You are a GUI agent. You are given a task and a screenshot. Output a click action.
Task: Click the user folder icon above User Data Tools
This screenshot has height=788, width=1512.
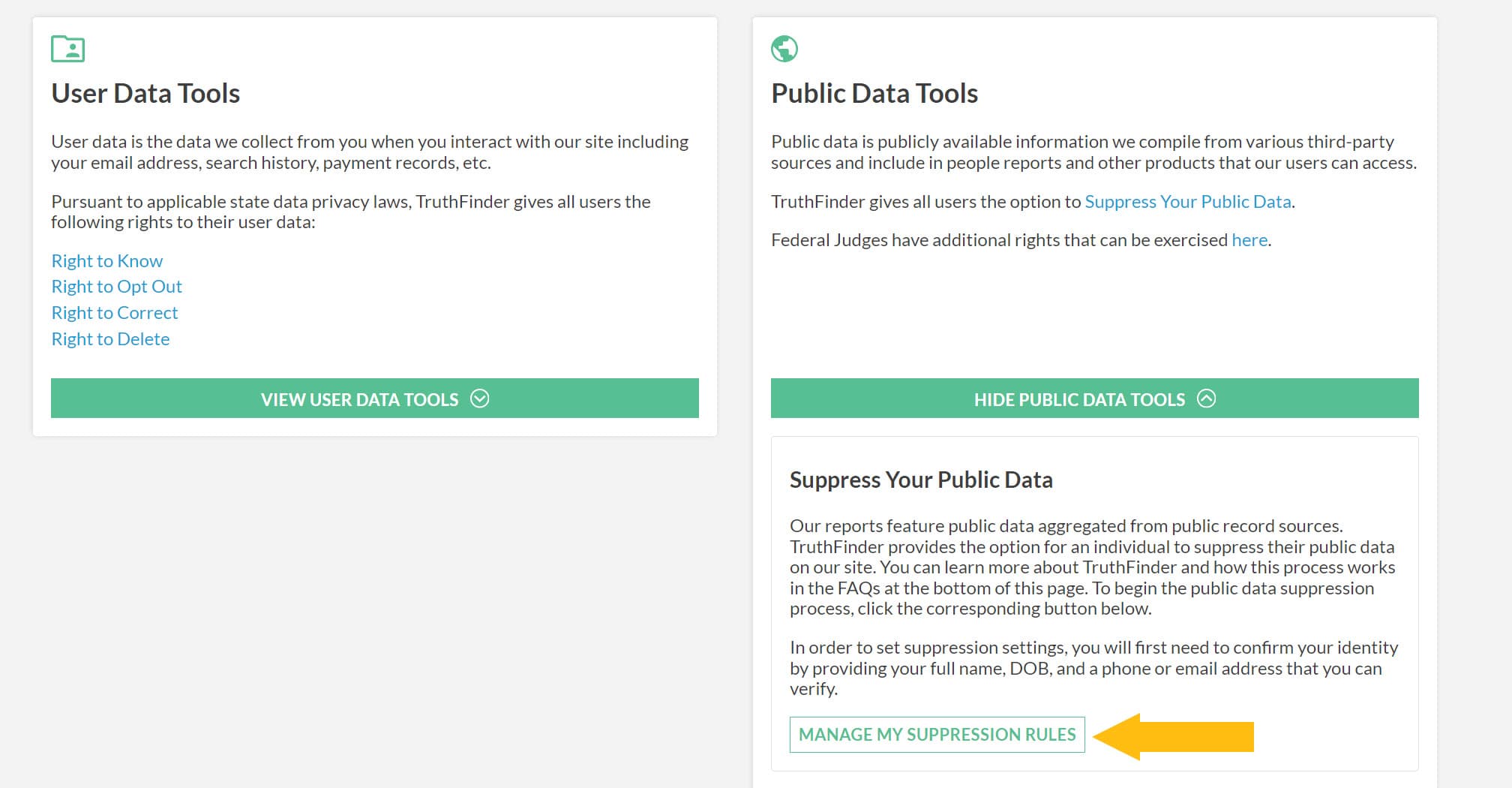(67, 49)
